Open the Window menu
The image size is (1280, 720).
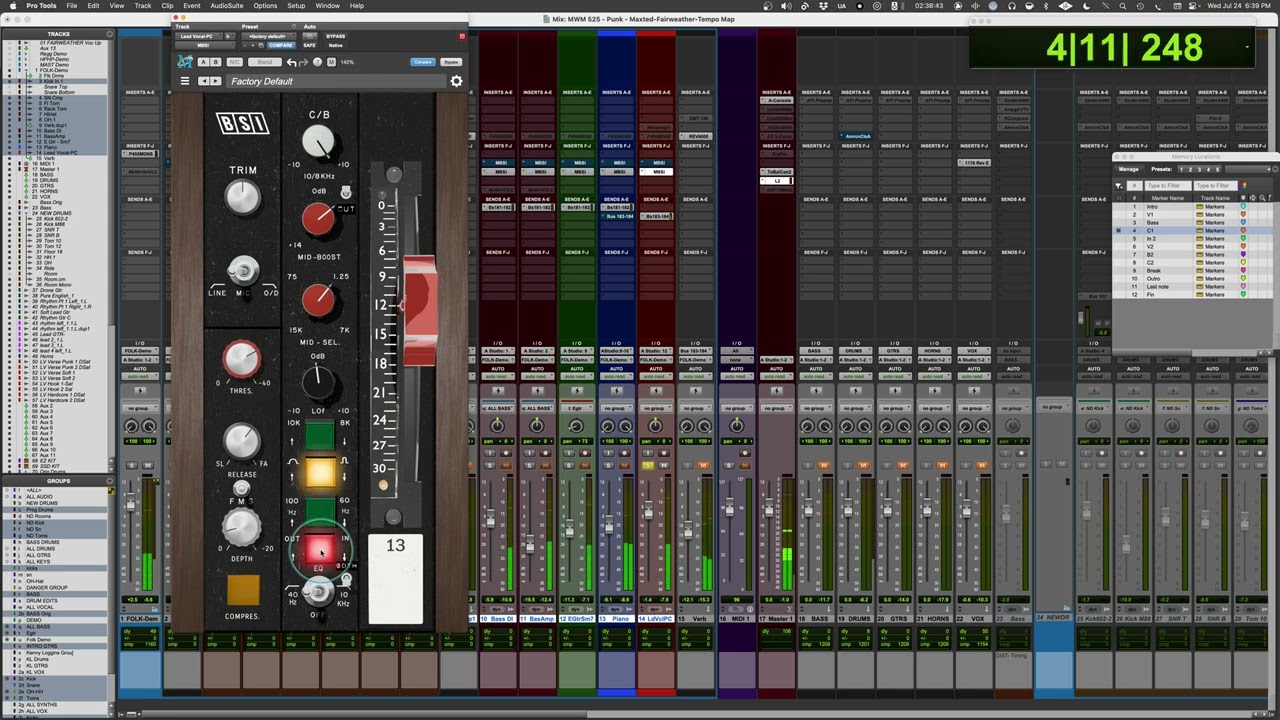(327, 6)
